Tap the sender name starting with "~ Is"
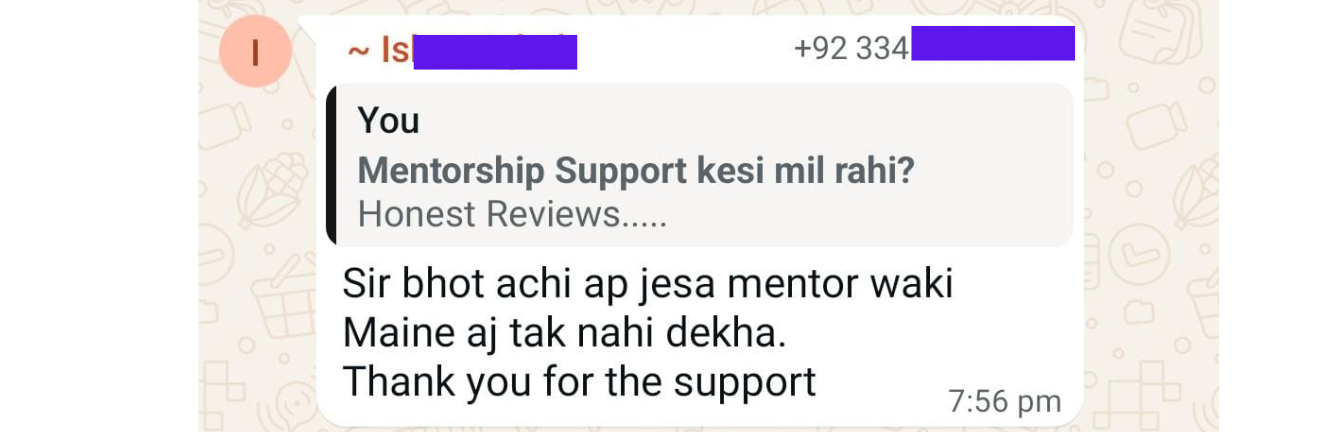 click(x=461, y=50)
